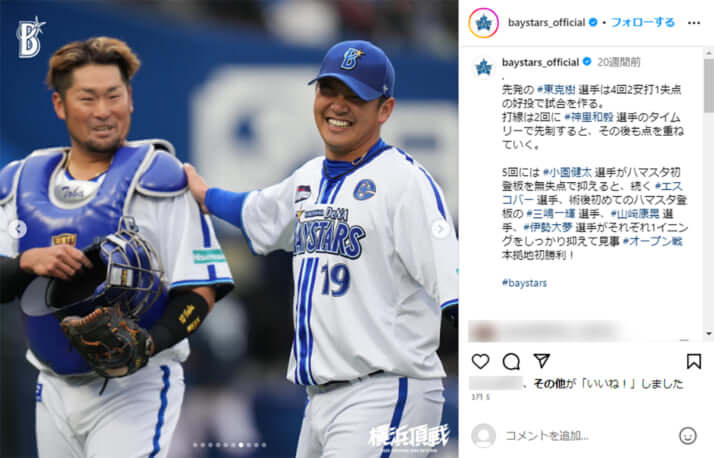
Task: Click baystars profile avatar with story ring
Action: tap(483, 23)
